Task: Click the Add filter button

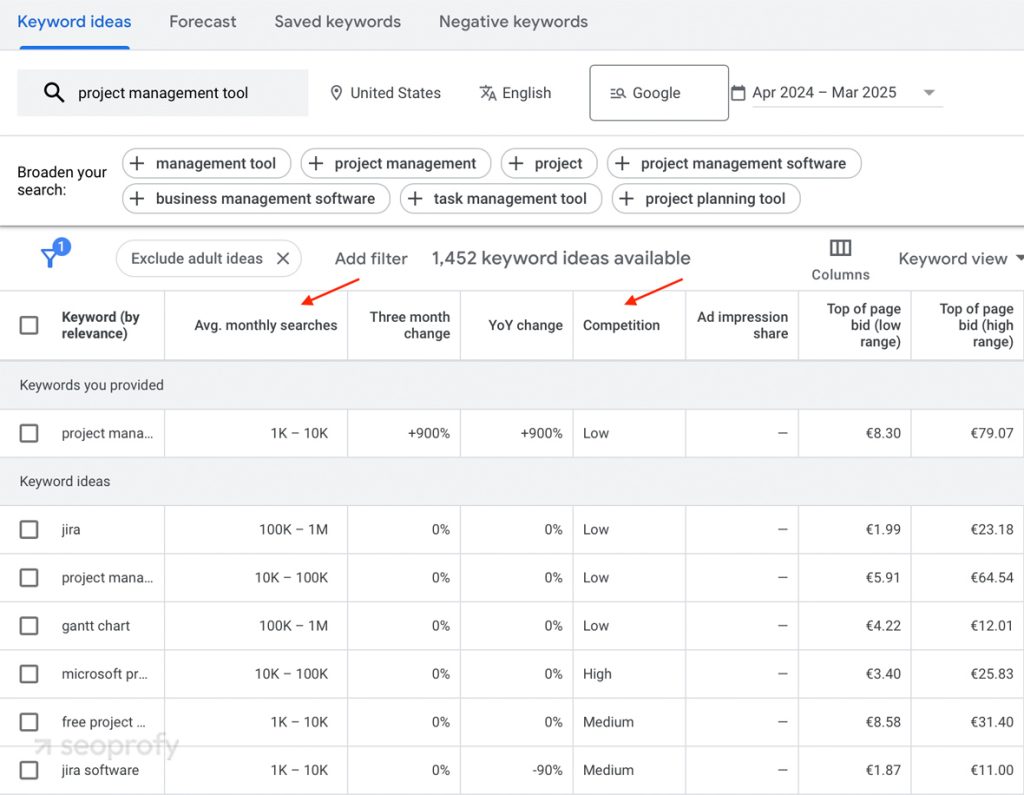Action: point(370,258)
